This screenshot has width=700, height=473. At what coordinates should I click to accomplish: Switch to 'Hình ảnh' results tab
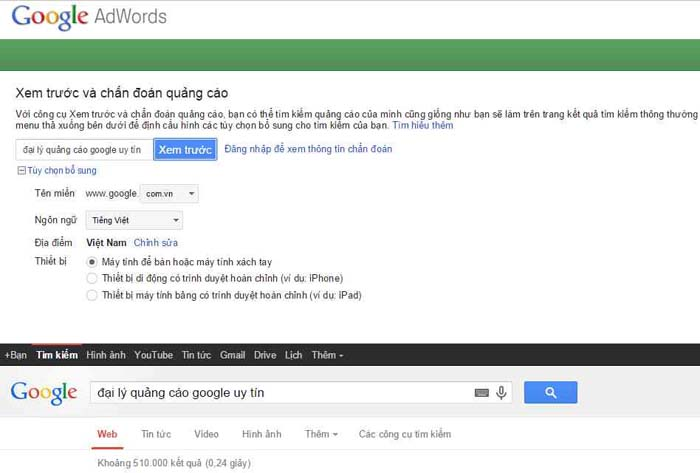pos(262,434)
